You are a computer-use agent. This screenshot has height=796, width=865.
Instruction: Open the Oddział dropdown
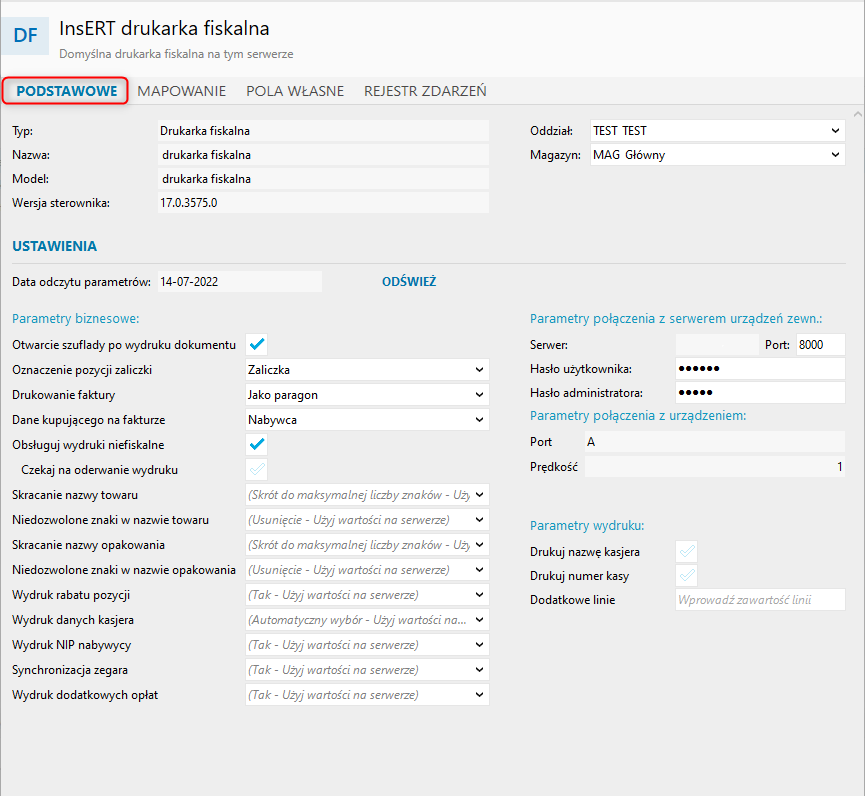point(717,131)
